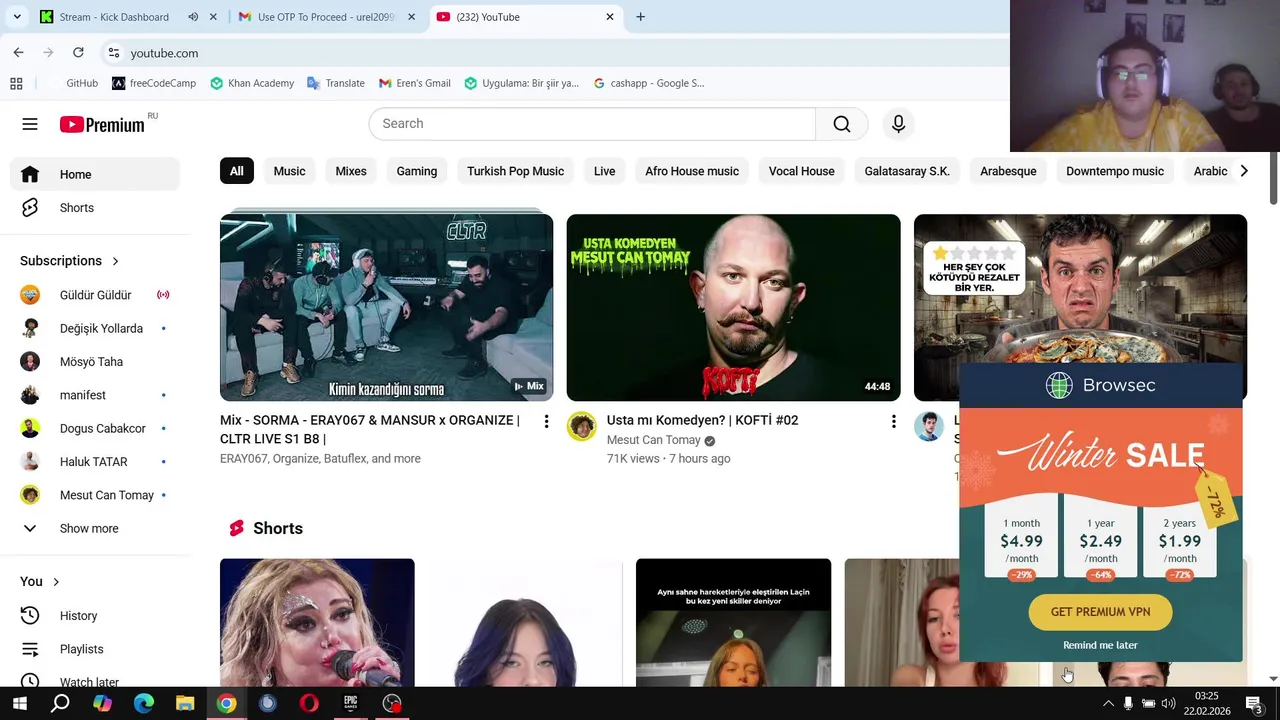
Task: Select the Music filter chip
Action: [x=289, y=171]
